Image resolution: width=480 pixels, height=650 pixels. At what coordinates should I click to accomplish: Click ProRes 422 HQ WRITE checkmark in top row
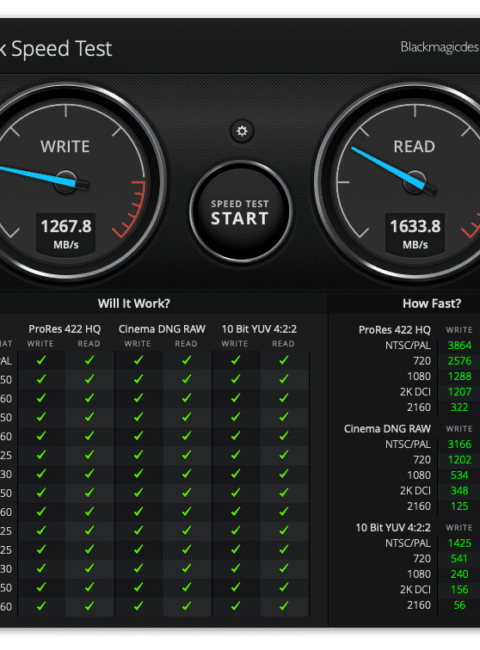point(41,360)
